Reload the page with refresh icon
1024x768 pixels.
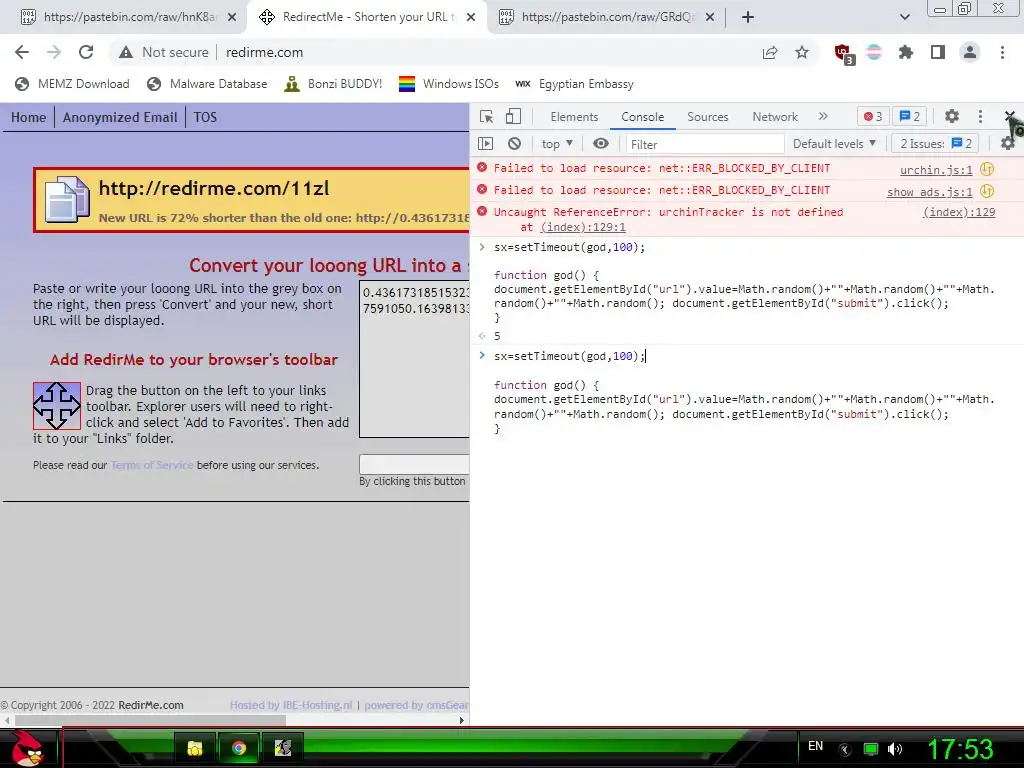click(86, 52)
